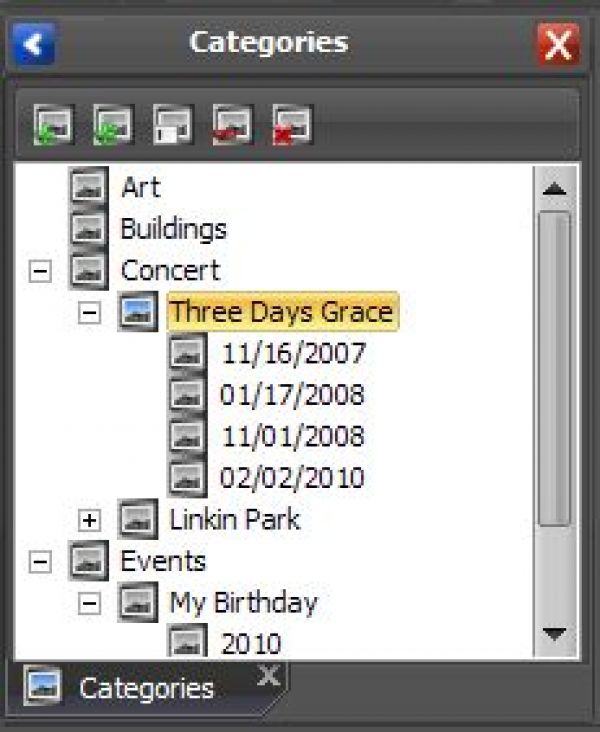The width and height of the screenshot is (600, 732).
Task: Close the bottom Categories tab with its X
Action: (x=268, y=676)
